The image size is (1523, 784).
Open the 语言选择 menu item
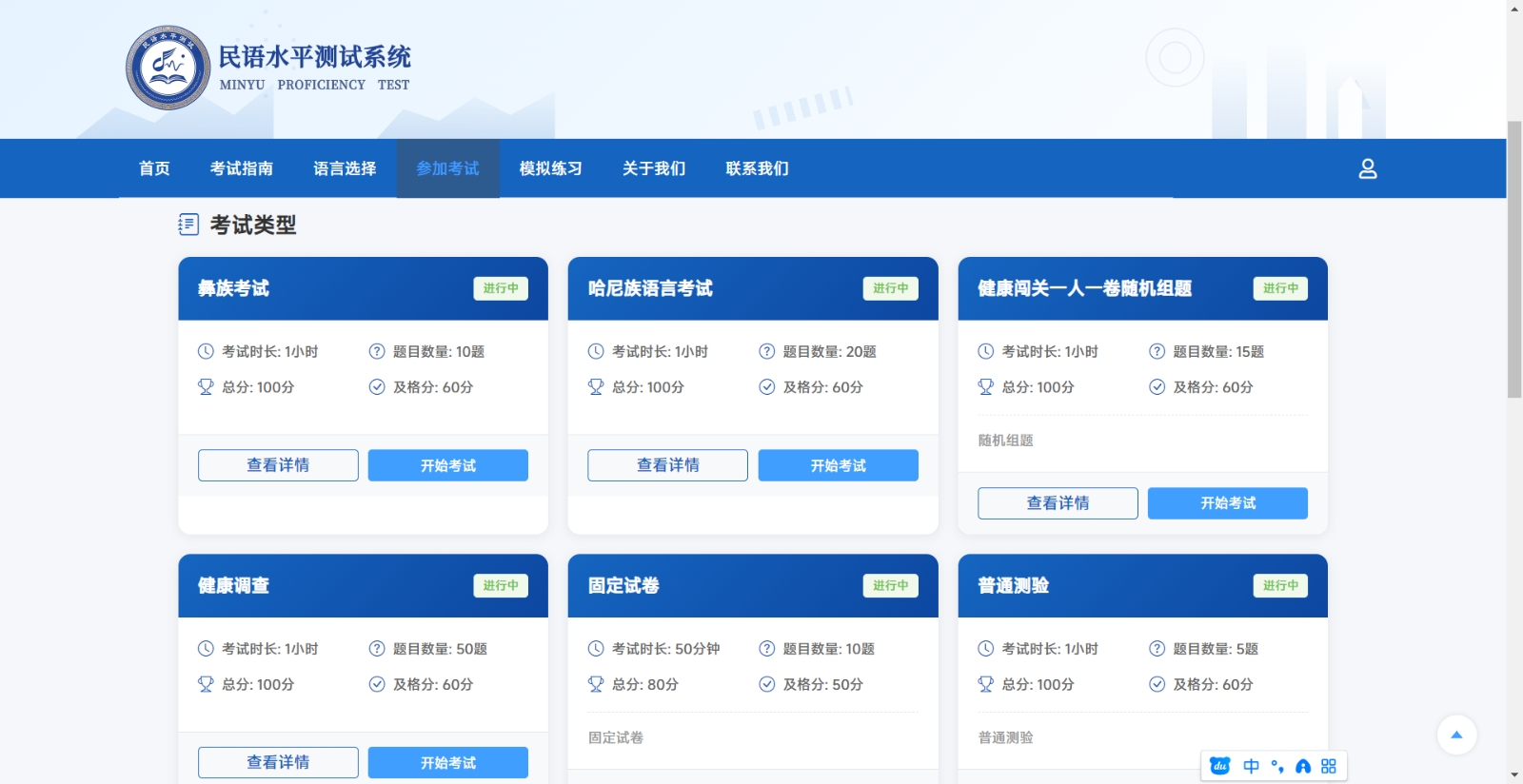coord(345,168)
